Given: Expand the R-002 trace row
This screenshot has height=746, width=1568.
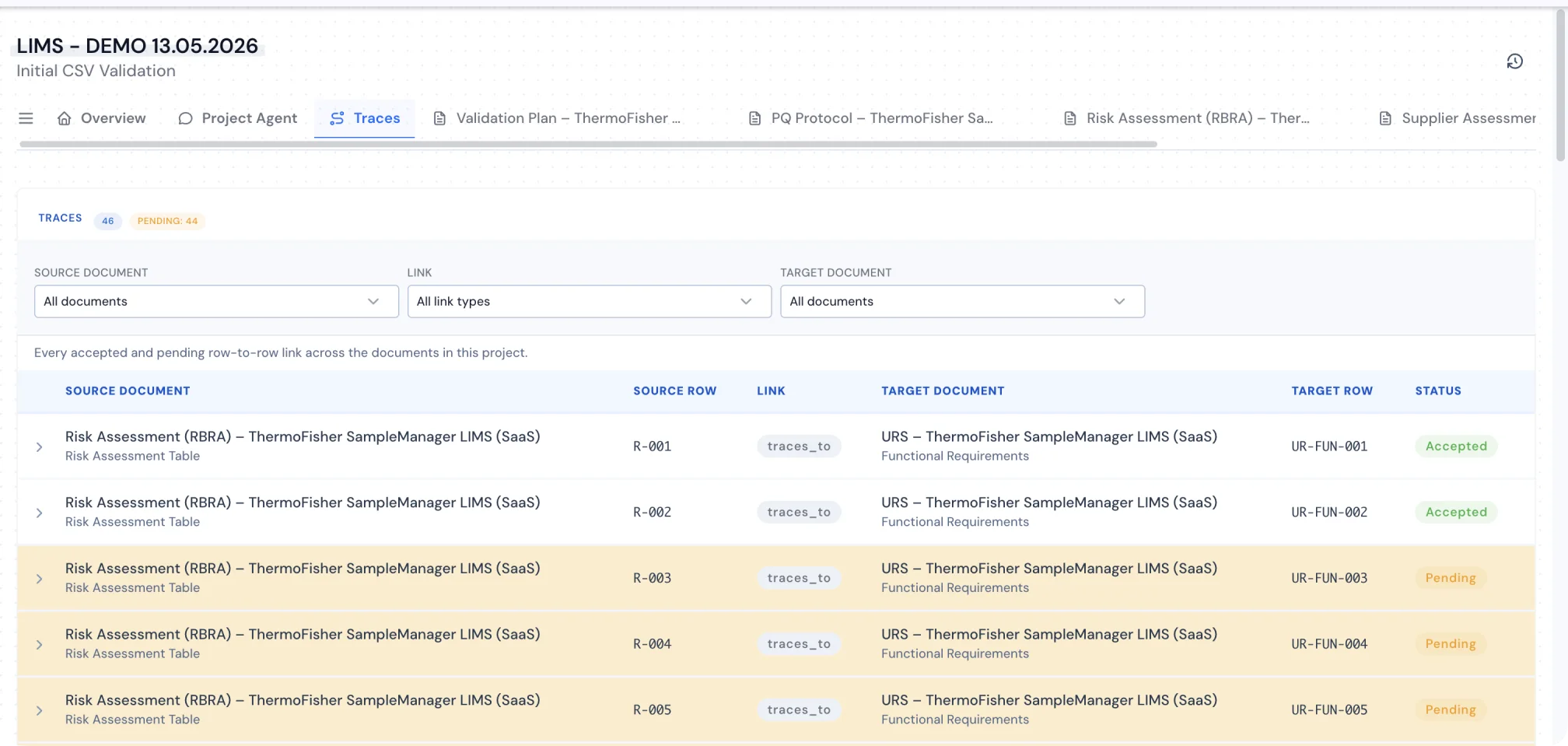Looking at the screenshot, I should click(39, 513).
